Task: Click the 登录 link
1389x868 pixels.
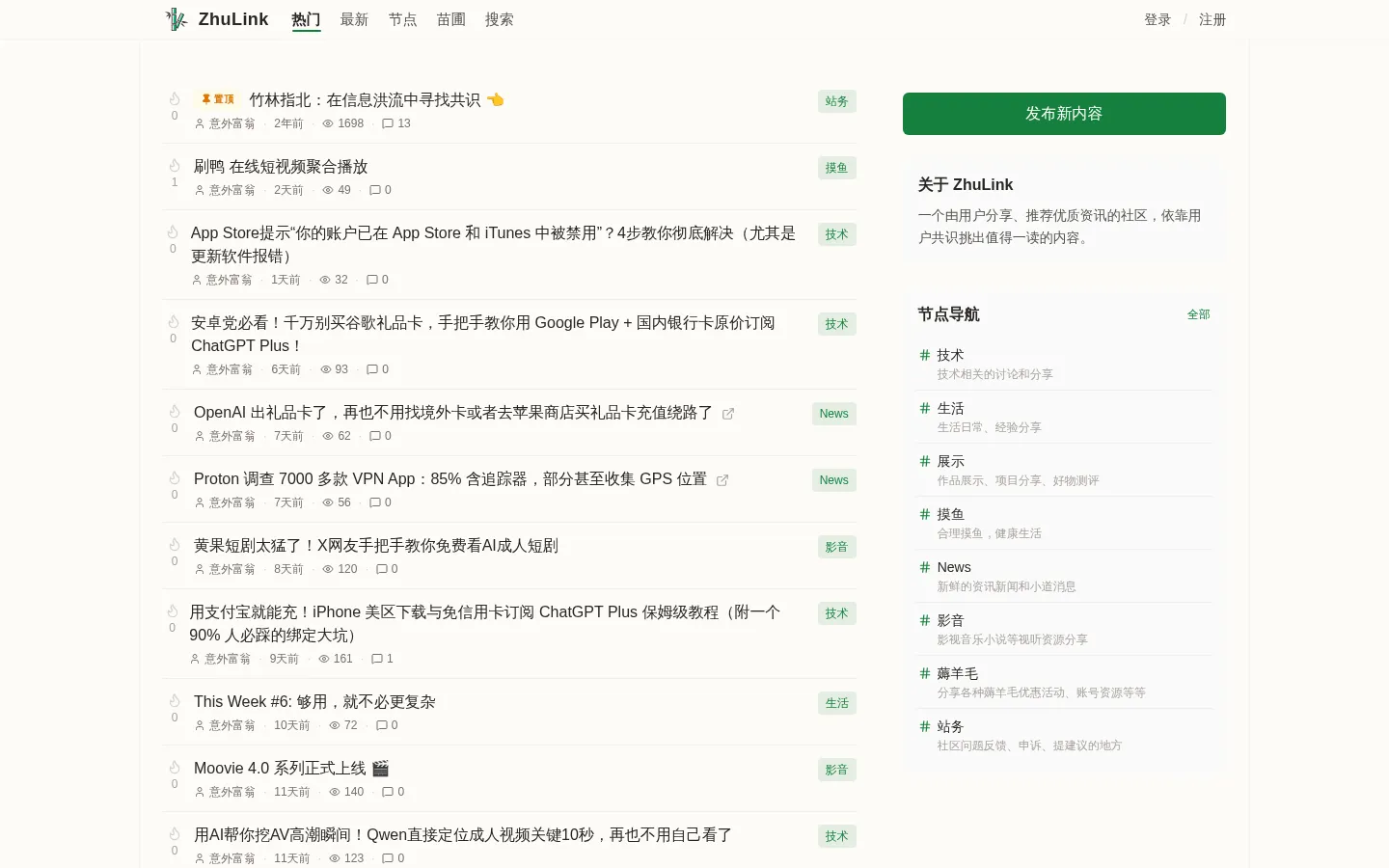Action: click(1157, 19)
